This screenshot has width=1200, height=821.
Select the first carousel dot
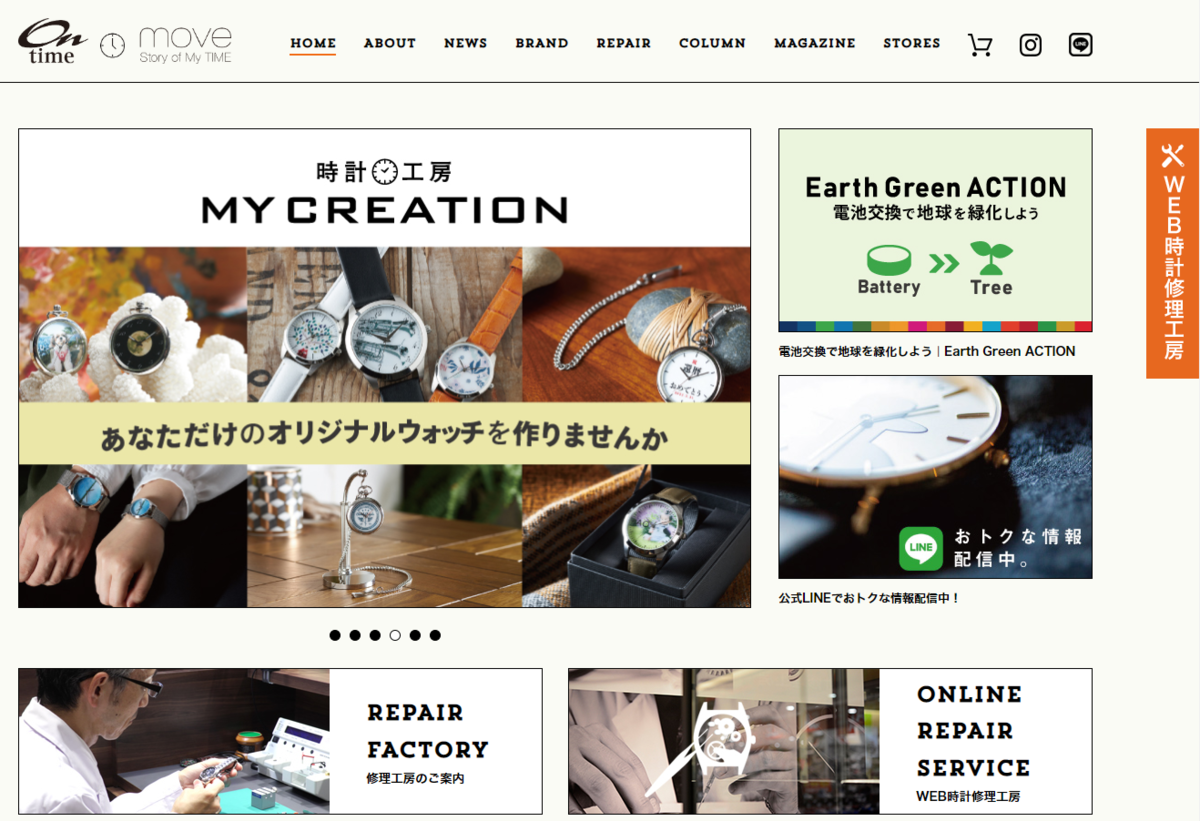click(x=335, y=635)
